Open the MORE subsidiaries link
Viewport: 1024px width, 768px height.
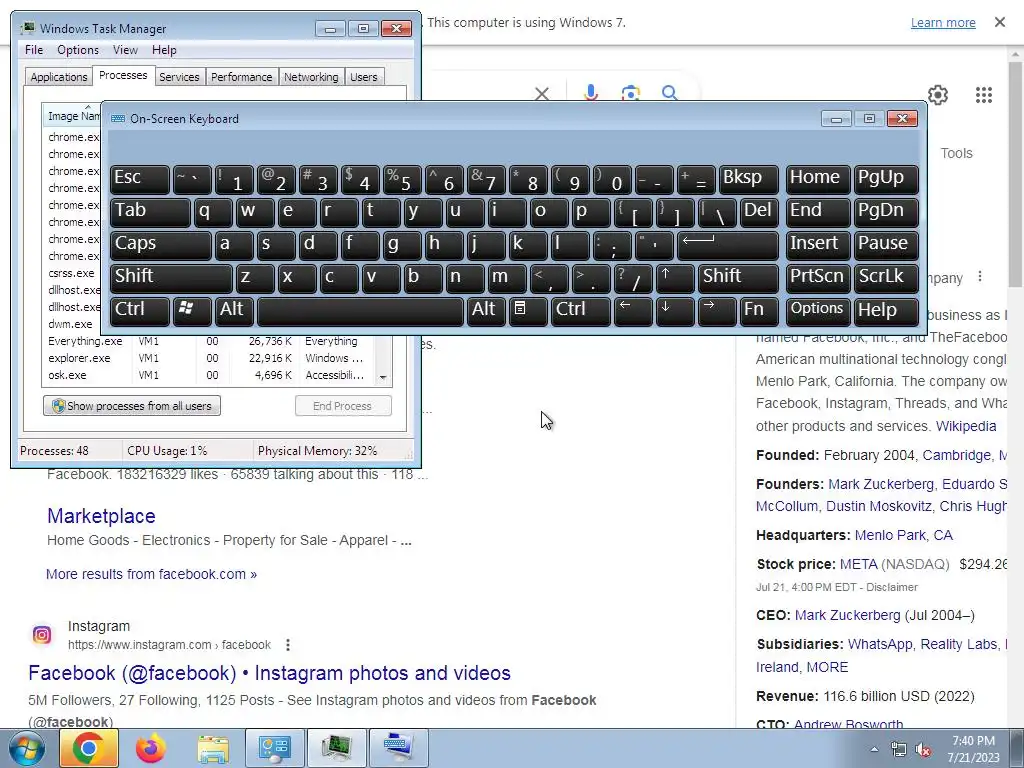[827, 667]
